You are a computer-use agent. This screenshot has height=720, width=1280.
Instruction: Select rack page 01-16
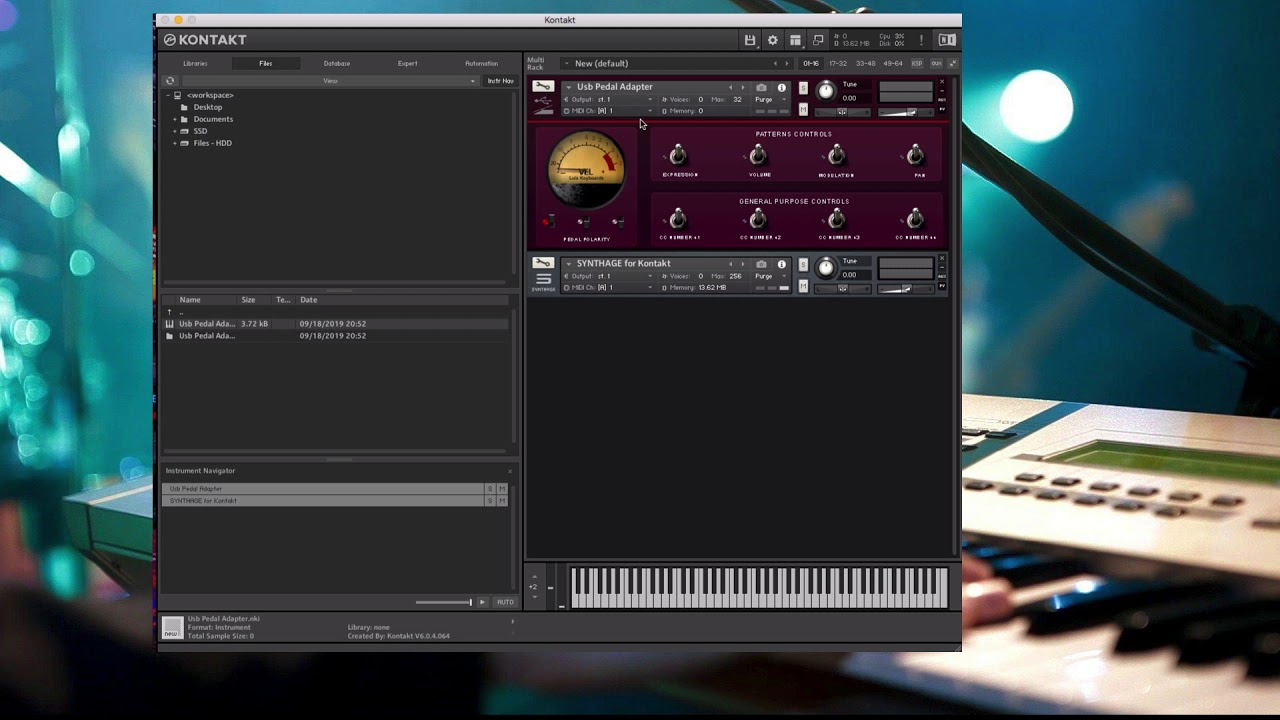click(811, 63)
